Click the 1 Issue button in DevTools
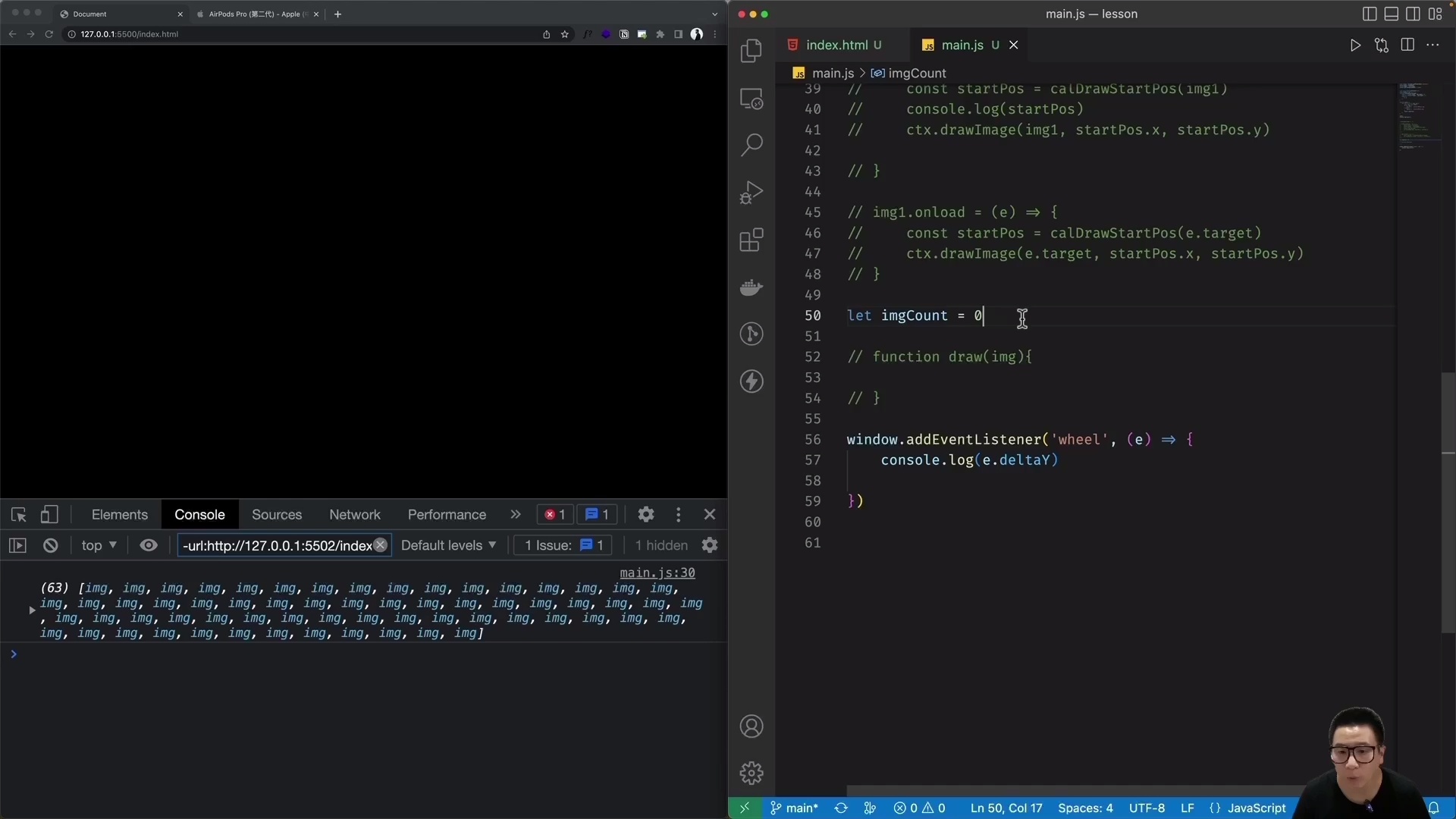 [562, 545]
